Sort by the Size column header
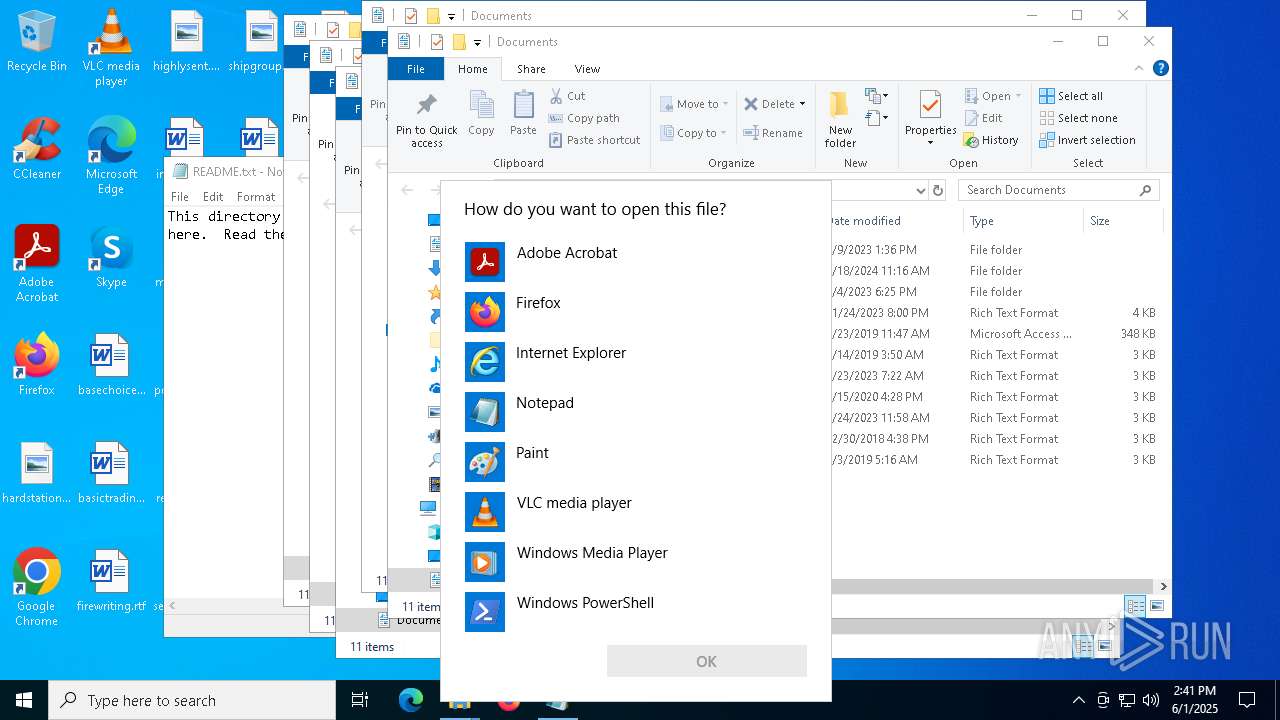The height and width of the screenshot is (720, 1280). [x=1122, y=221]
